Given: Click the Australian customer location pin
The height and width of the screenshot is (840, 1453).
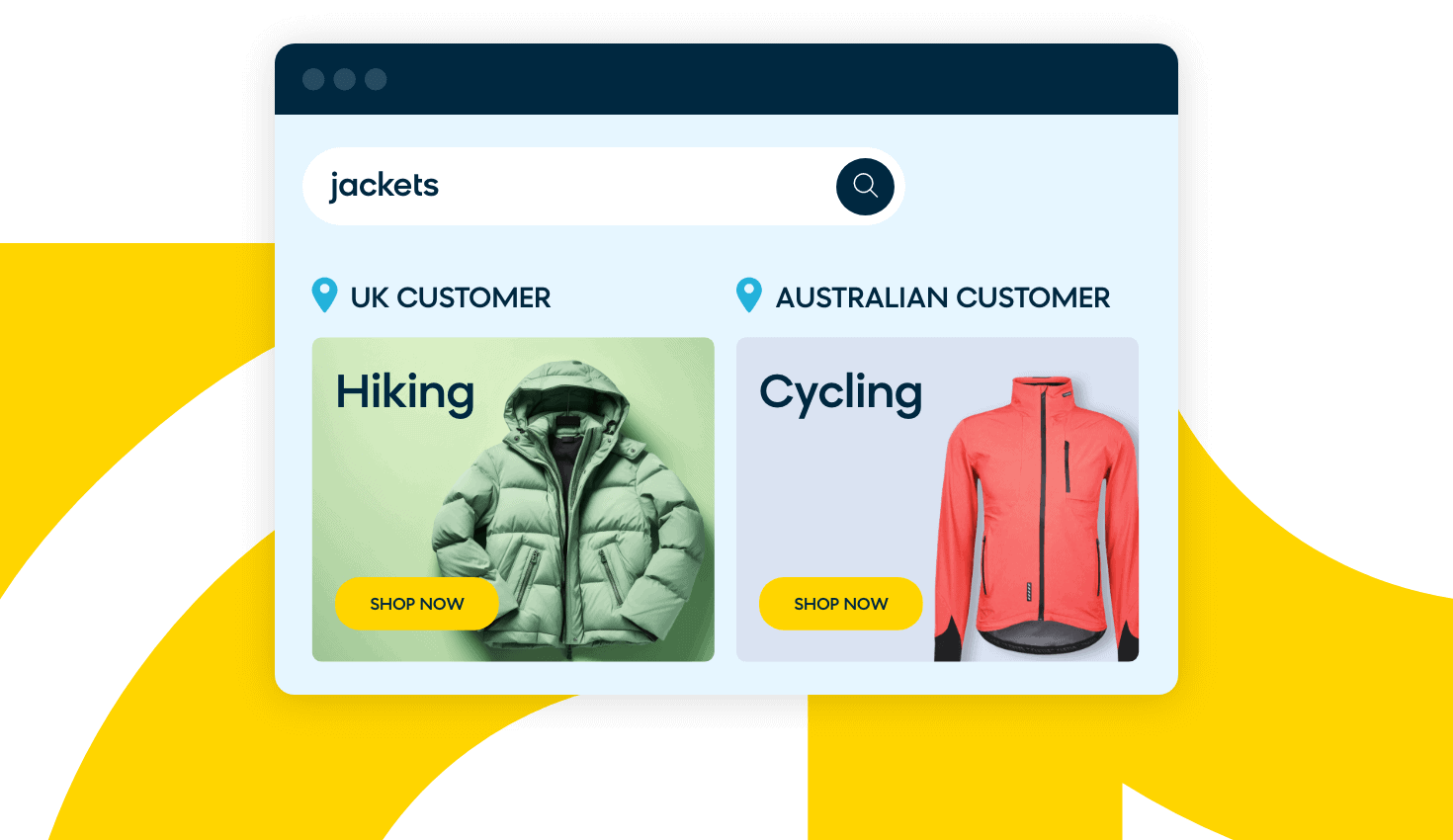Looking at the screenshot, I should [749, 294].
